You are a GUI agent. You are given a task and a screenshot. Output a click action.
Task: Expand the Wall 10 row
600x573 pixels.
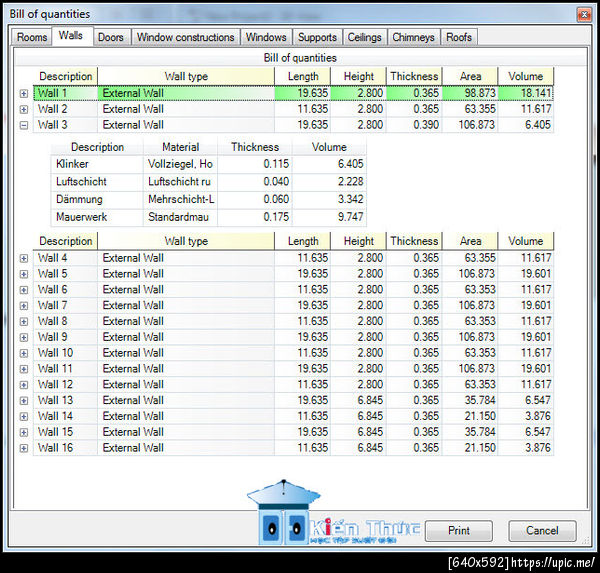(24, 353)
